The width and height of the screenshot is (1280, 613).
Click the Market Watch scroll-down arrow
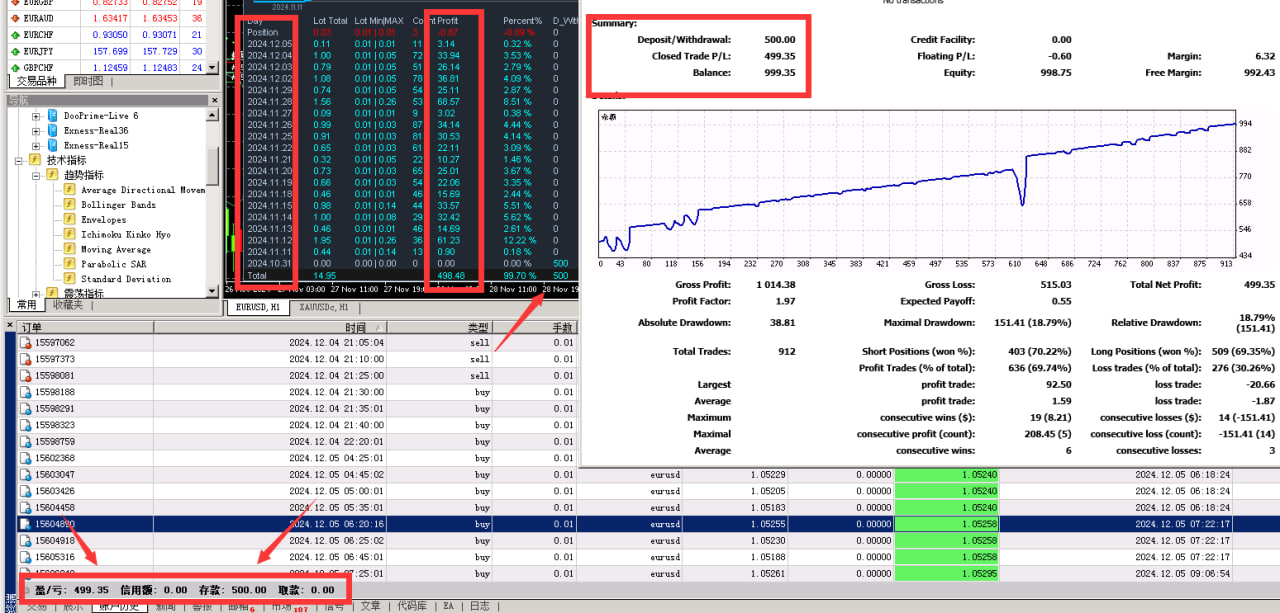213,68
